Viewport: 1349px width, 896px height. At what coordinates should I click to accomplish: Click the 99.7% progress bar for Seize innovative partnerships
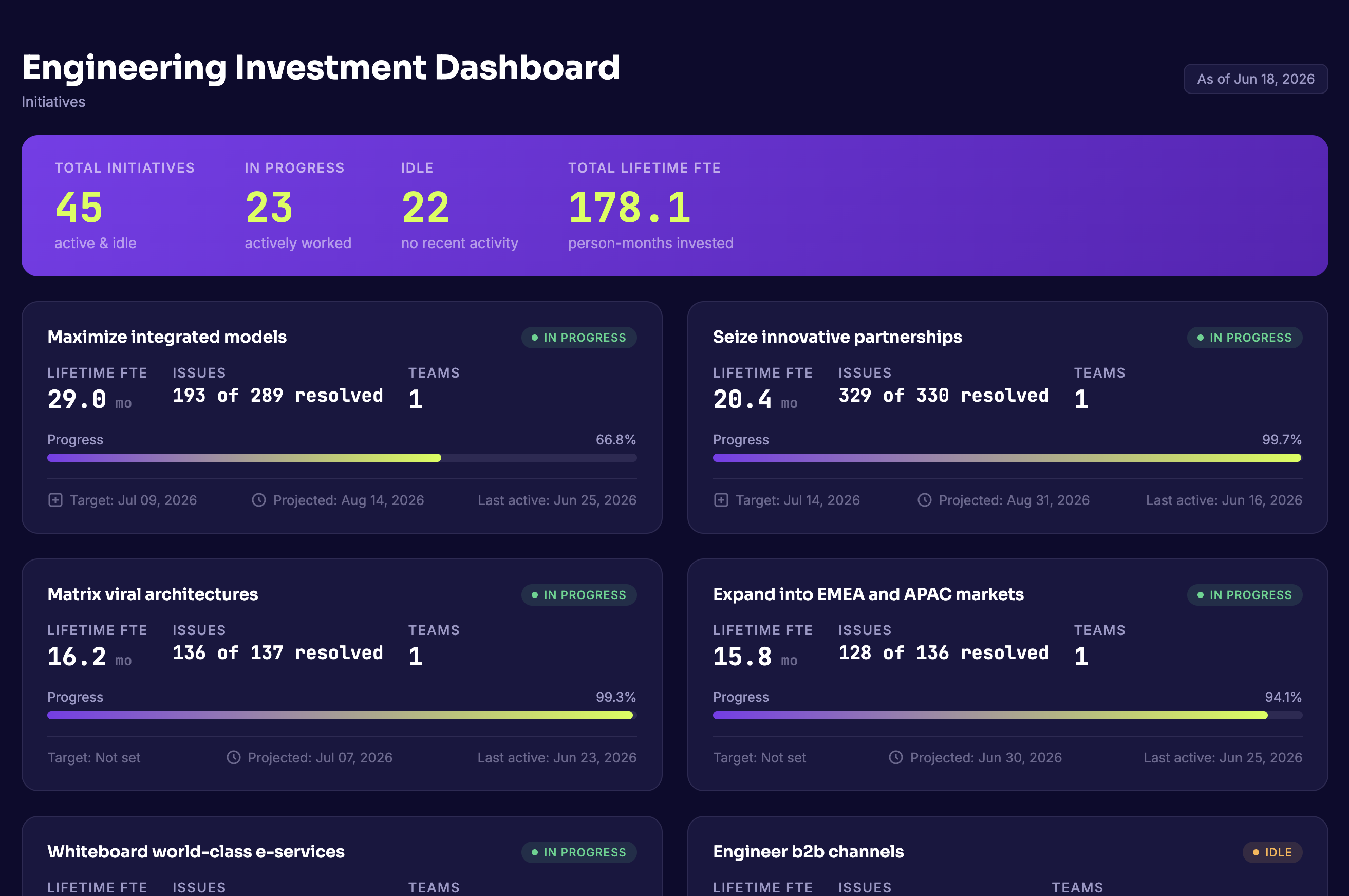click(x=1007, y=458)
